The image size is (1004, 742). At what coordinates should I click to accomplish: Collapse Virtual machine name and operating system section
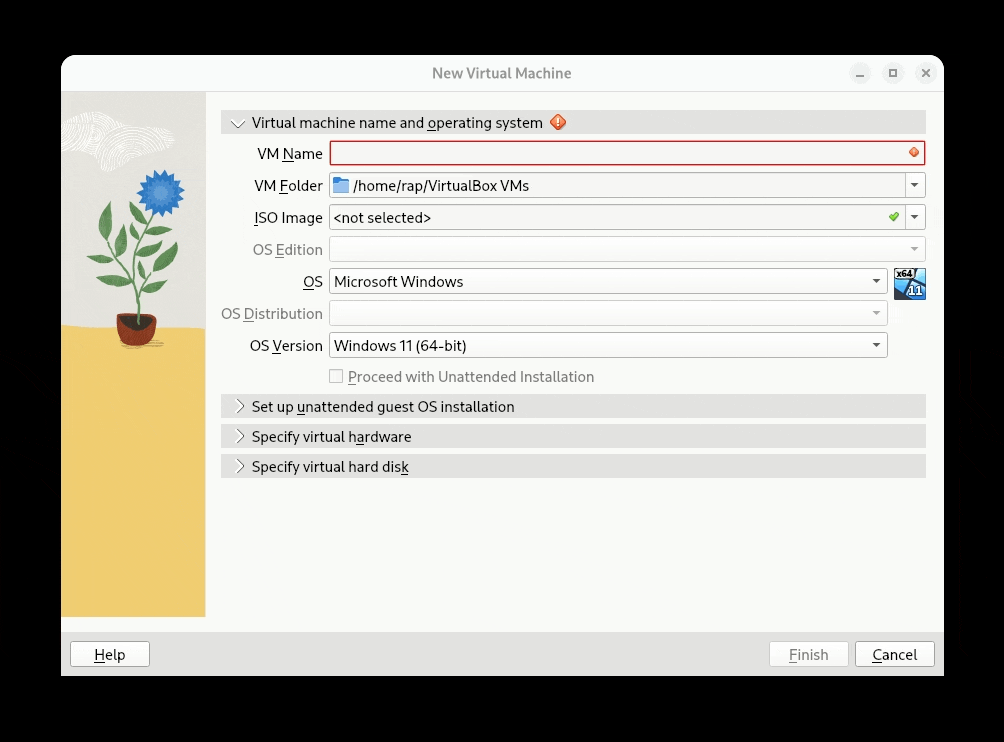pos(238,123)
